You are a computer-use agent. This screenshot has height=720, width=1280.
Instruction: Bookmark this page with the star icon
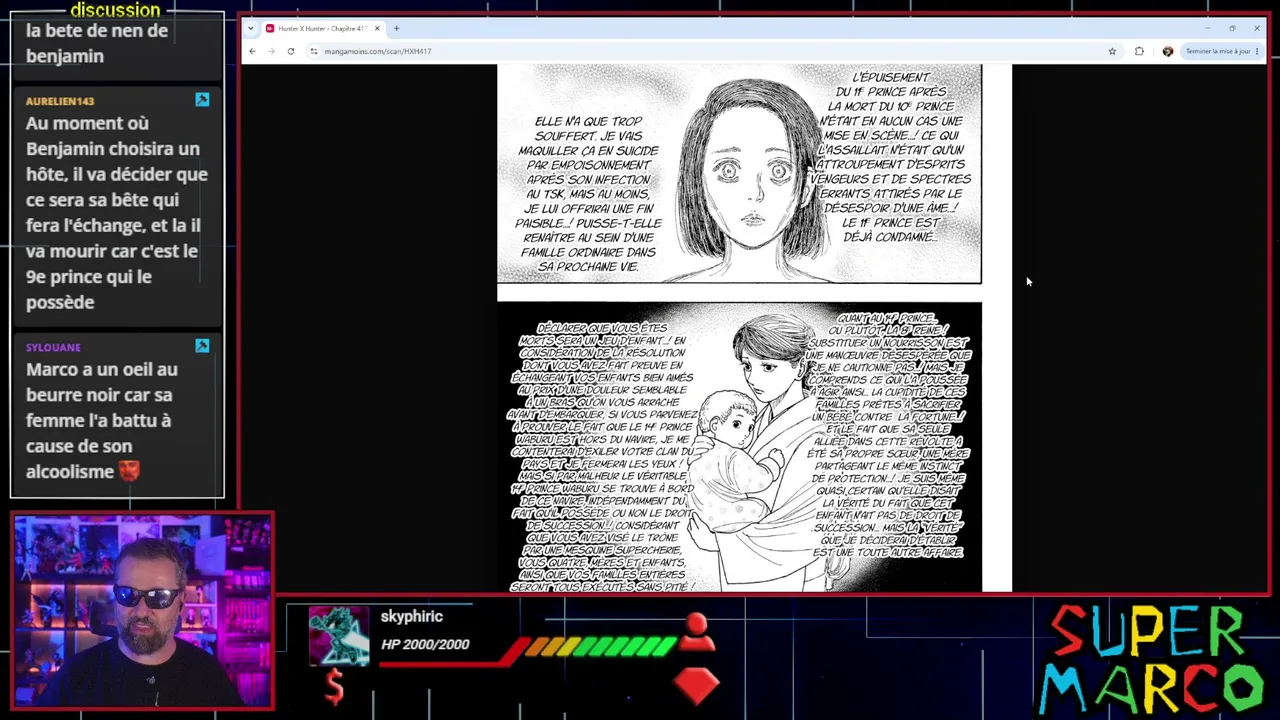[1112, 51]
